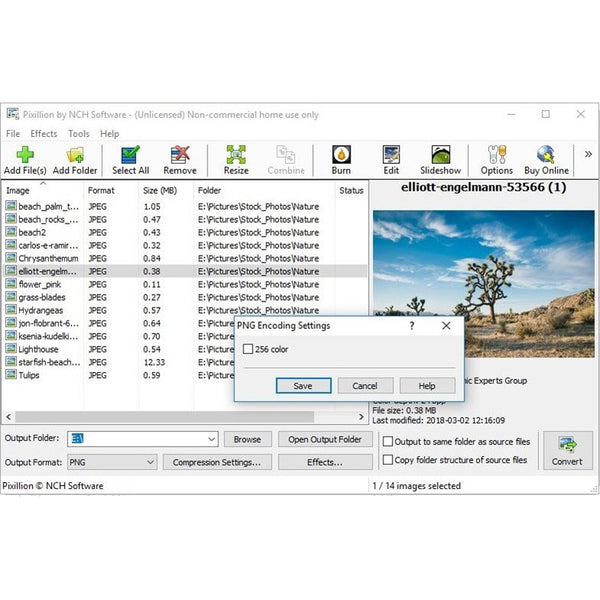
Task: Click the file icon of flower_pink row
Action: [x=11, y=284]
